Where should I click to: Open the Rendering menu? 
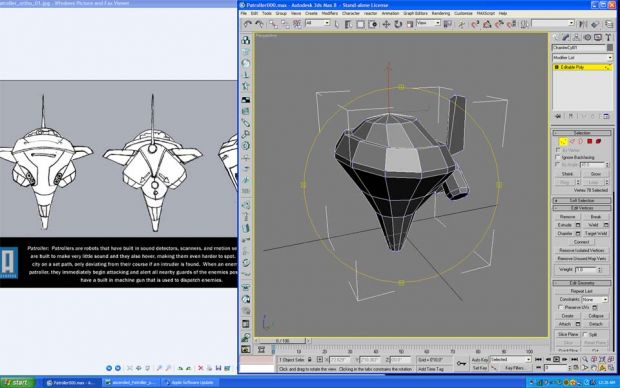click(440, 13)
